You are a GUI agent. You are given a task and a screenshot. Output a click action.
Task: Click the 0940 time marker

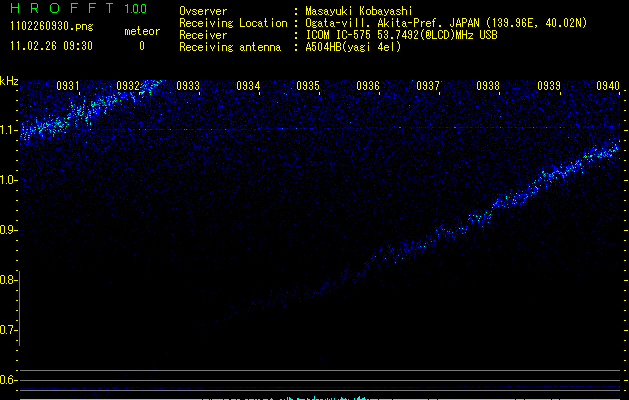click(608, 85)
